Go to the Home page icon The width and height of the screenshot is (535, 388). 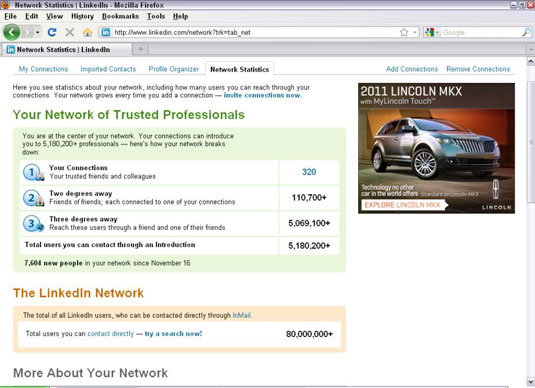tap(87, 32)
